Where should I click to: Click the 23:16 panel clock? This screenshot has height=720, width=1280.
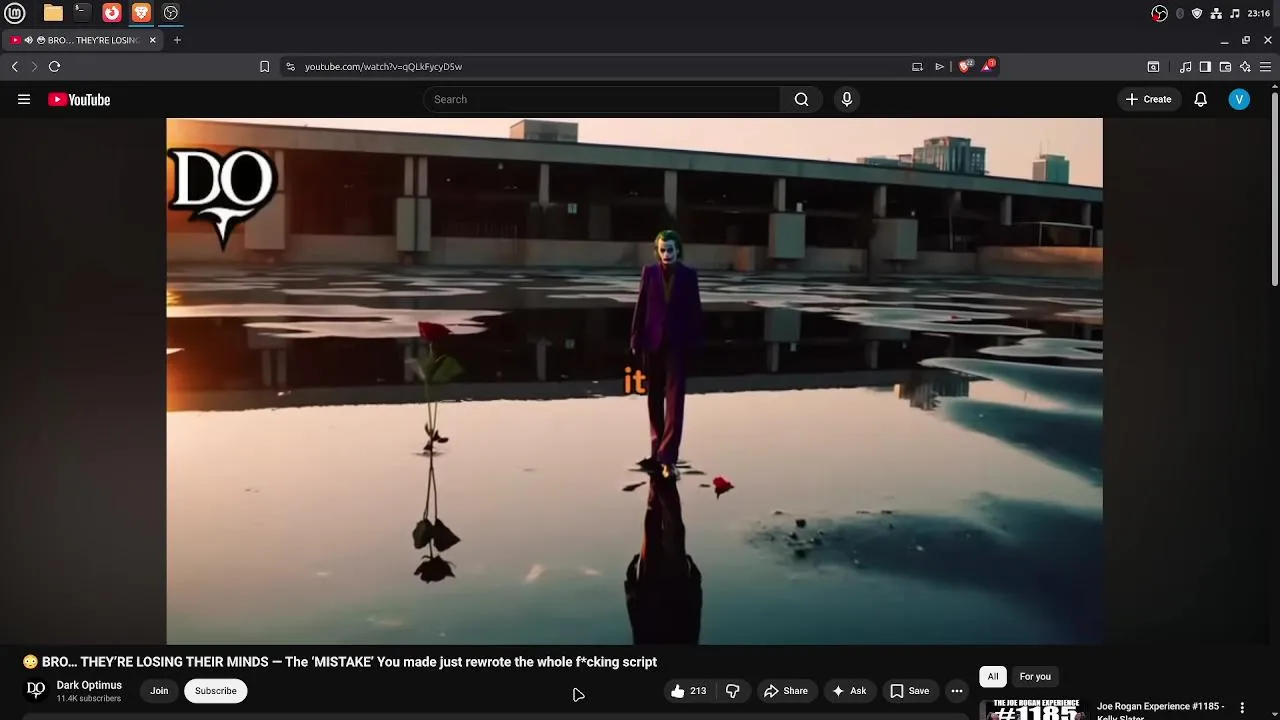click(x=1259, y=13)
